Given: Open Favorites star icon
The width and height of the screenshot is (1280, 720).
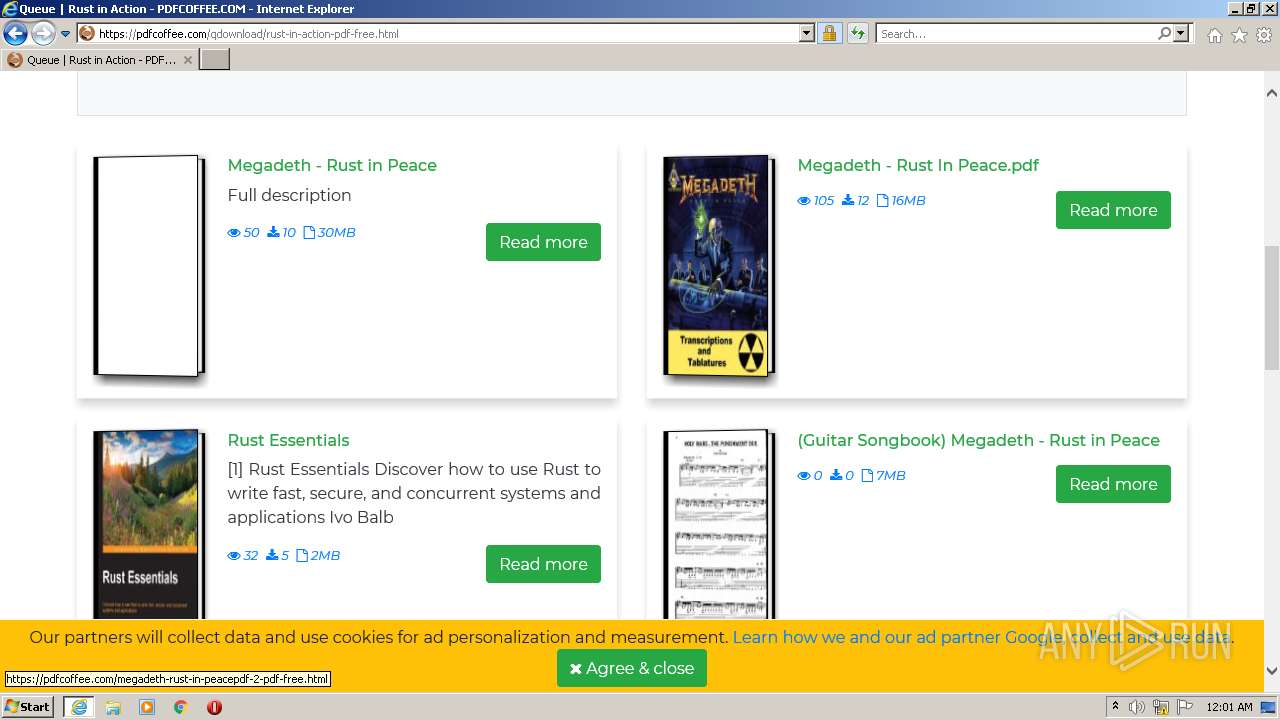Looking at the screenshot, I should click(x=1239, y=35).
